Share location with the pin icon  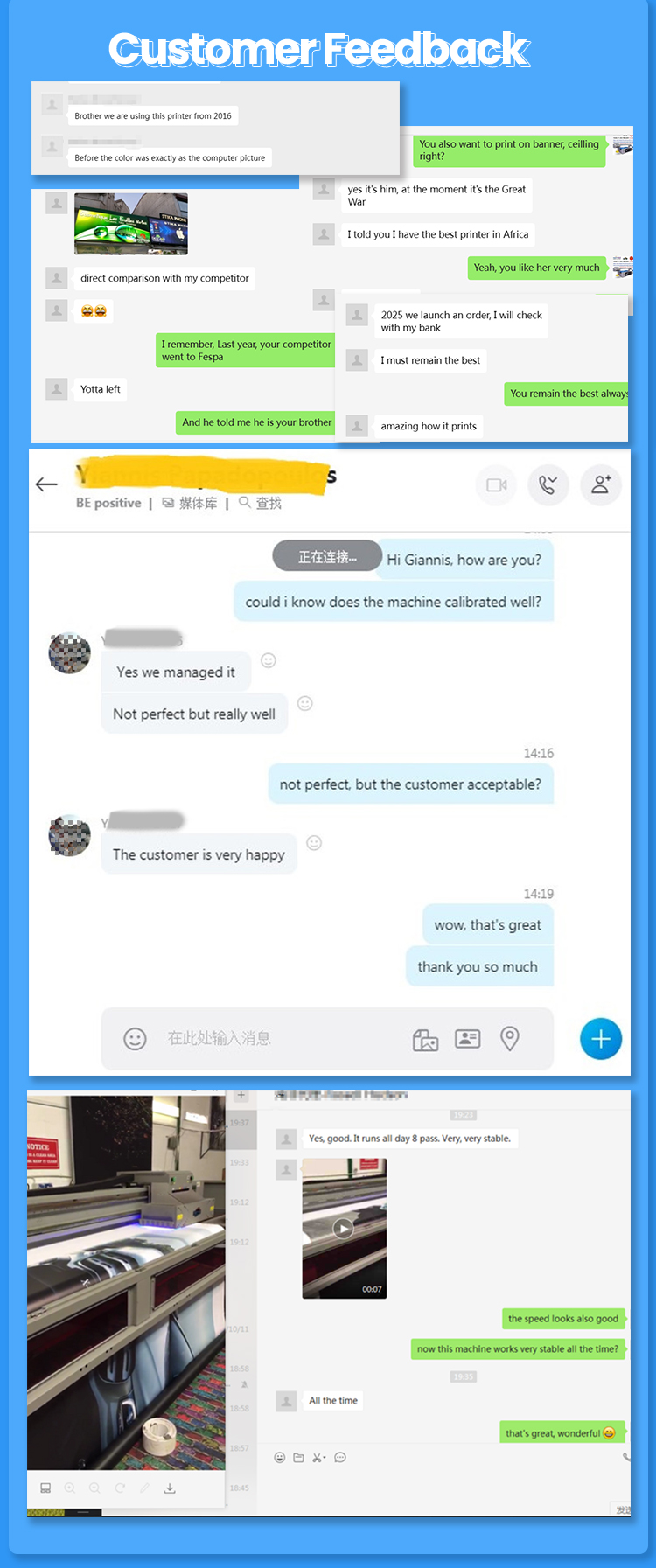510,1038
